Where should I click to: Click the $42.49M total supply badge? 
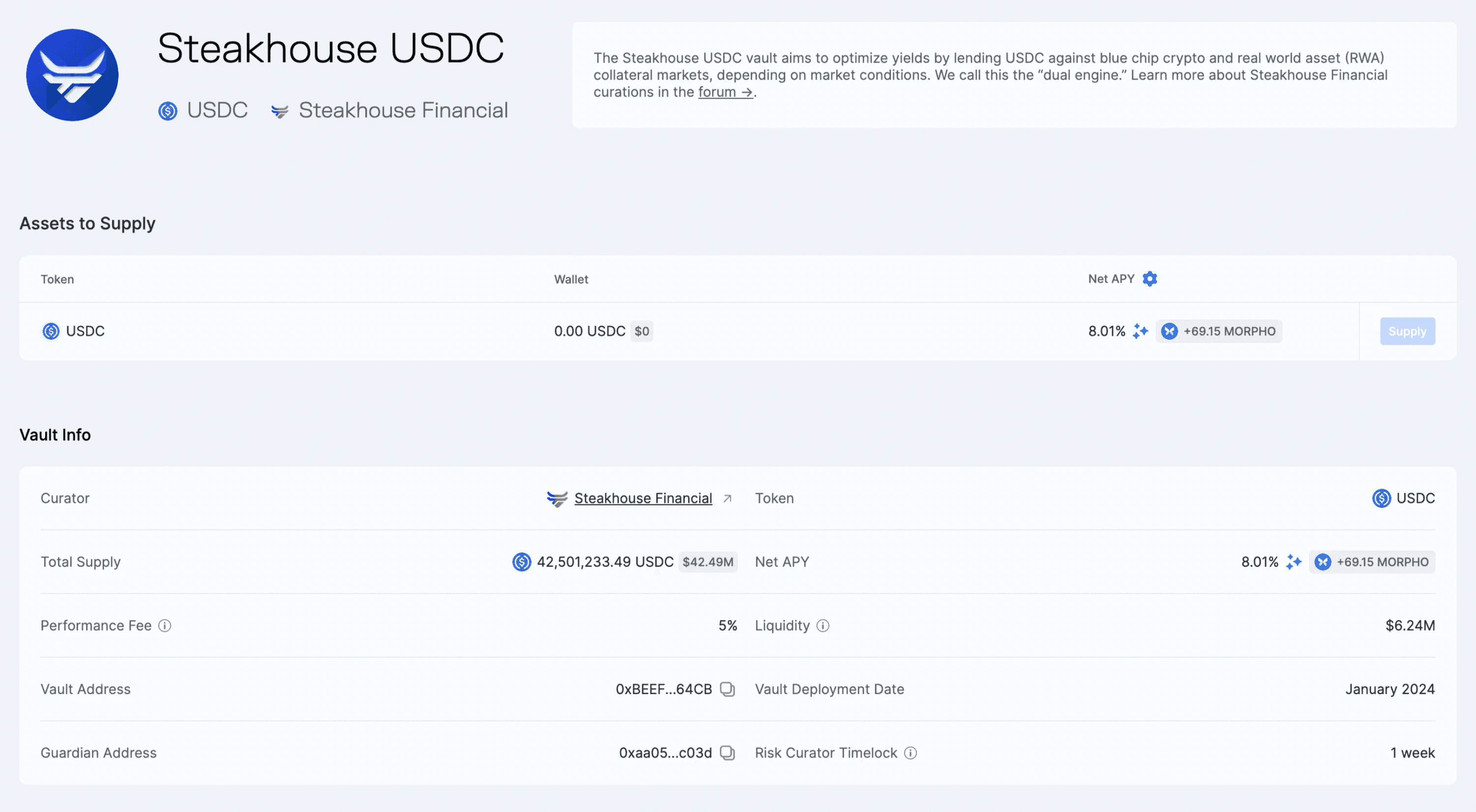click(708, 562)
